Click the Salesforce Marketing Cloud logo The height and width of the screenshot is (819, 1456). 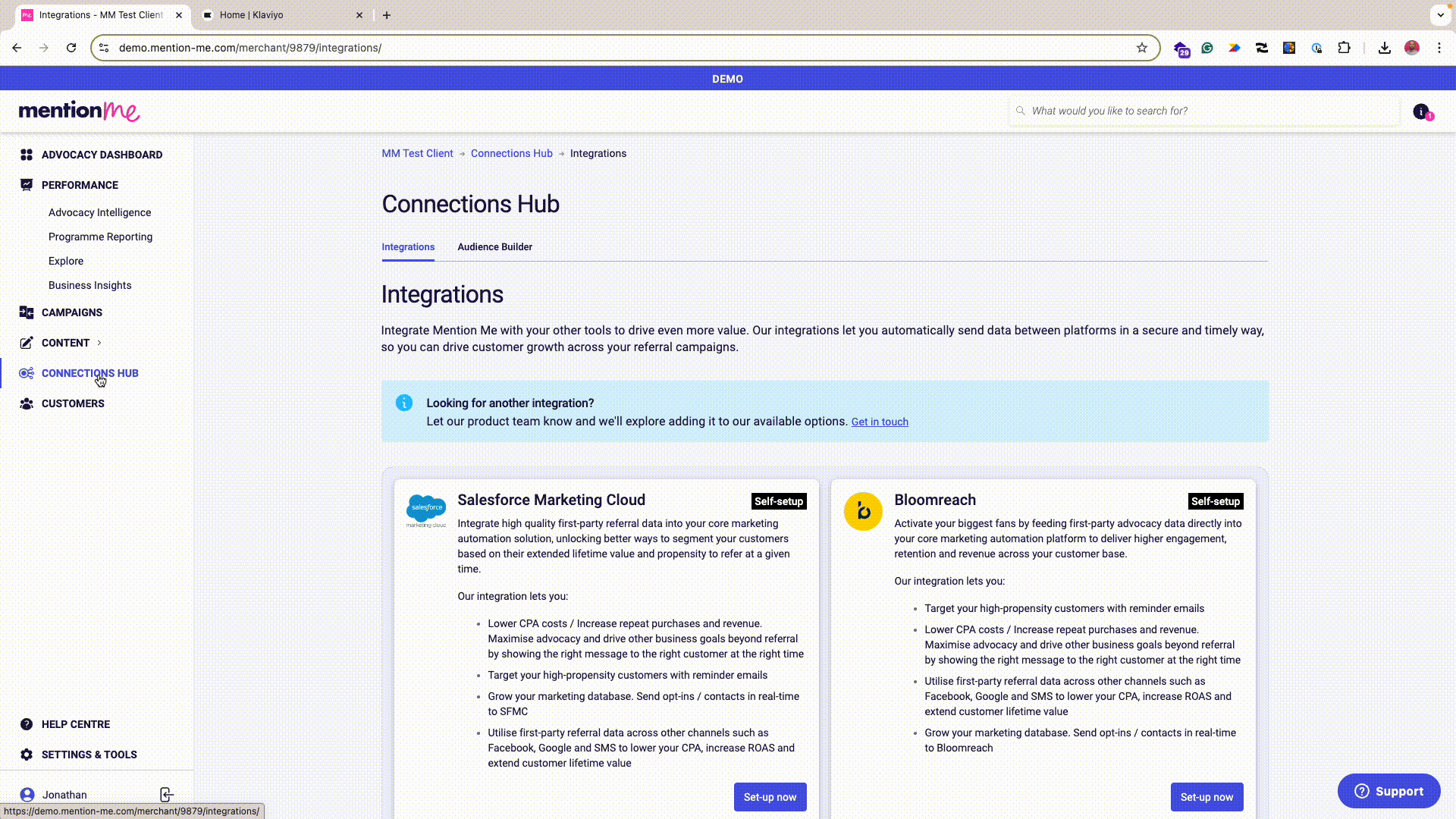point(426,511)
